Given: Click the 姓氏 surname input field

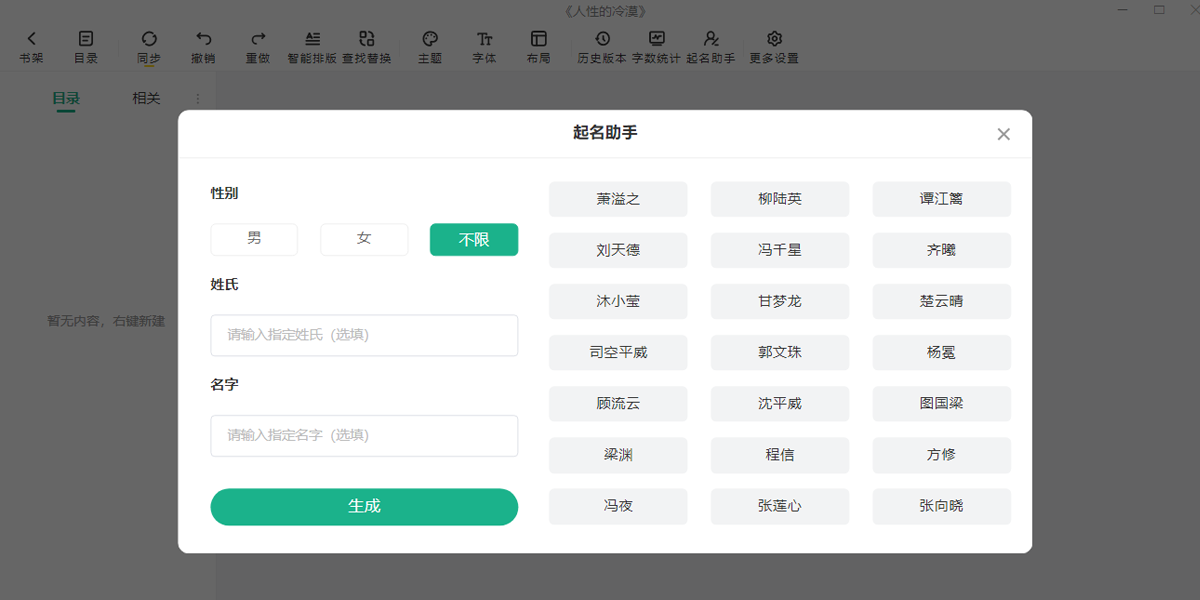Looking at the screenshot, I should [x=364, y=335].
